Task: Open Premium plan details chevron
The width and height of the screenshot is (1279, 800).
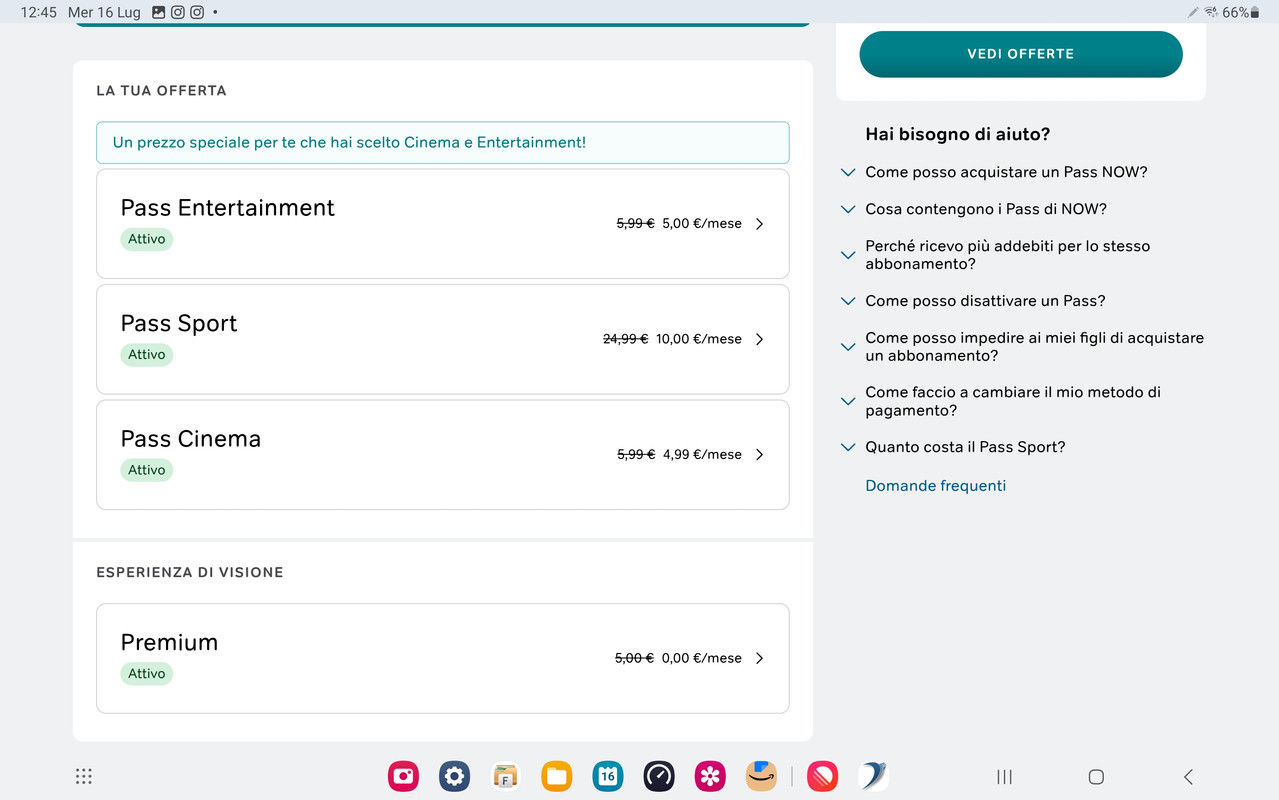Action: coord(759,658)
